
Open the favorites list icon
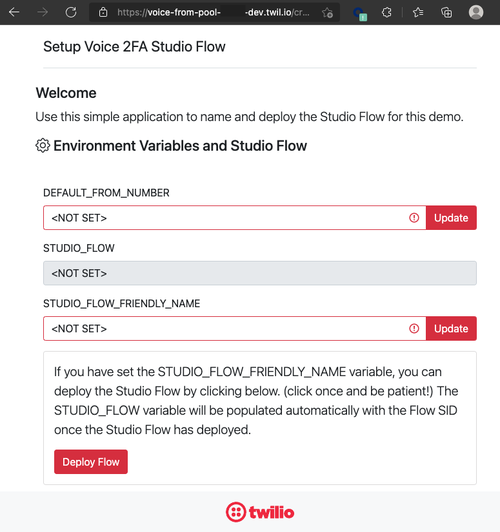pyautogui.click(x=418, y=13)
